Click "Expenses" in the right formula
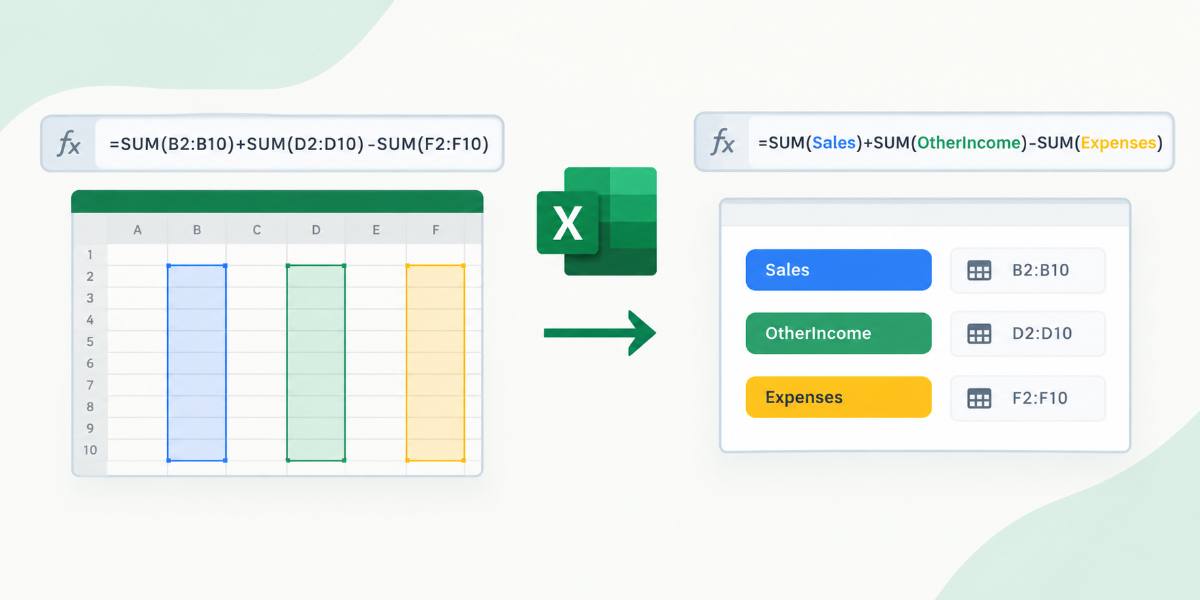Image resolution: width=1200 pixels, height=600 pixels. click(x=1119, y=143)
